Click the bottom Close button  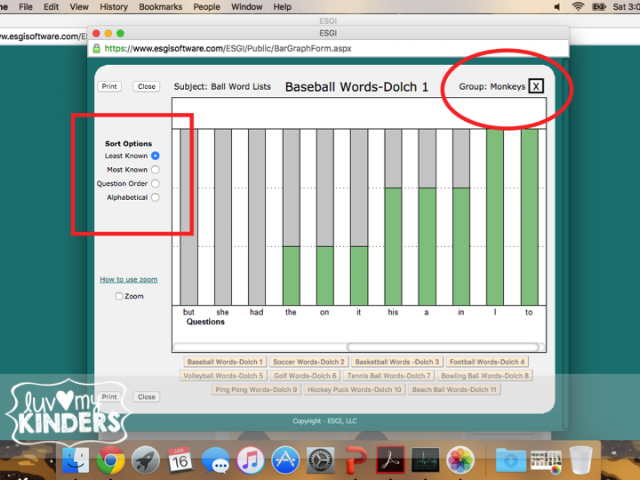[x=147, y=396]
